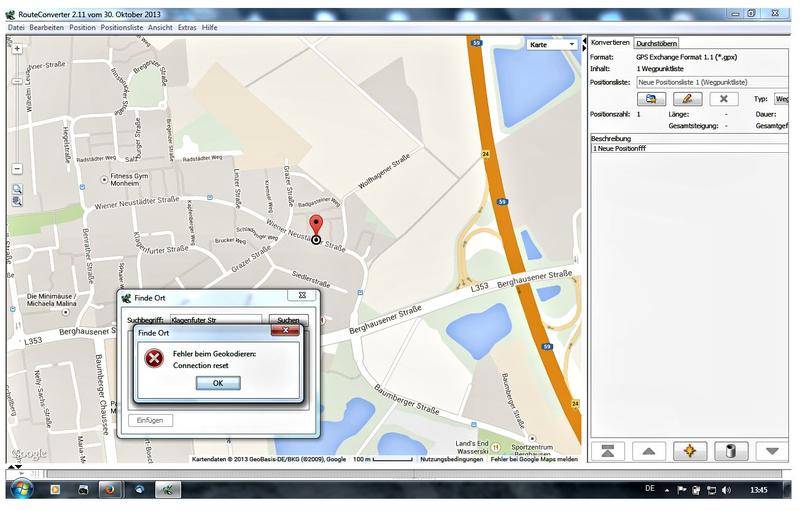Show hidden system tray icons
Image resolution: width=800 pixels, height=511 pixels.
(x=667, y=490)
